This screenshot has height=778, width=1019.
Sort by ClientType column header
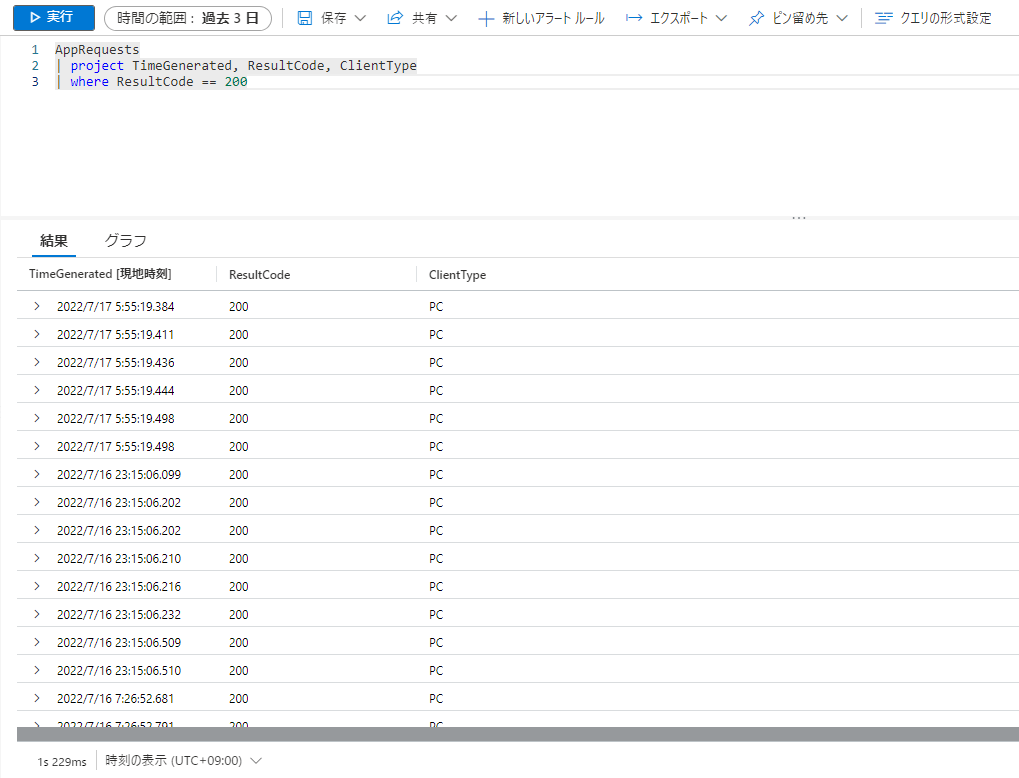457,275
